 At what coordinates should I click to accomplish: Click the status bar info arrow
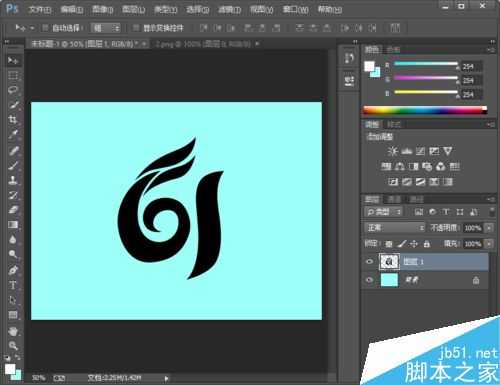tap(166, 378)
